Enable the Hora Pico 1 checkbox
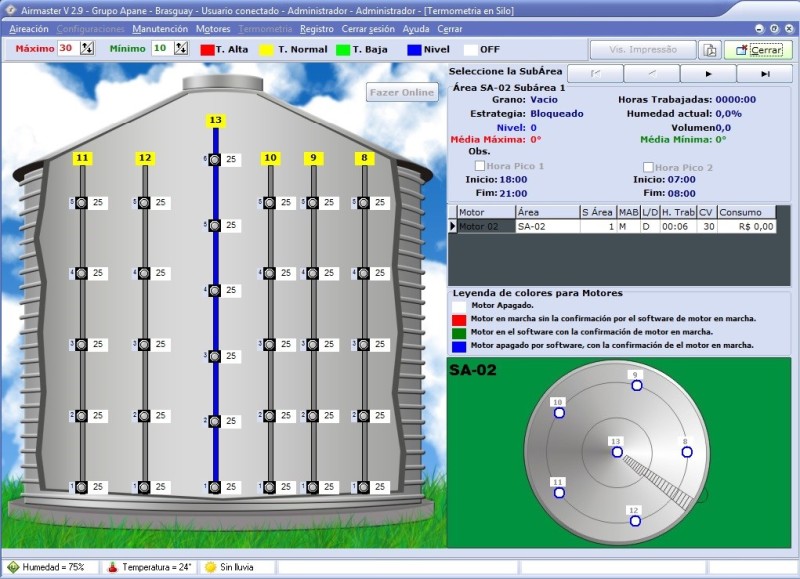This screenshot has height=579, width=800. (x=480, y=166)
